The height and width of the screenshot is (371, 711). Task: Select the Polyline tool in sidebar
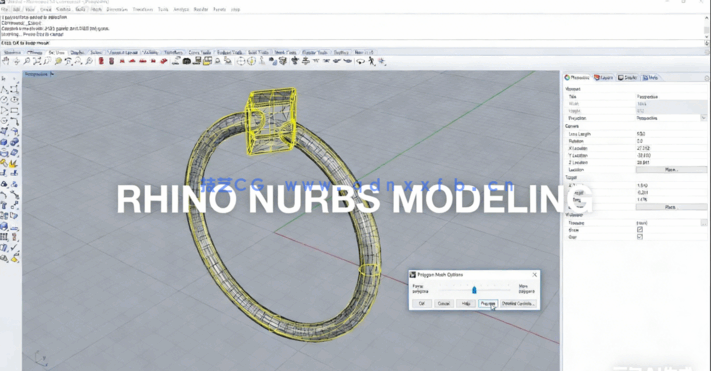coord(4,89)
